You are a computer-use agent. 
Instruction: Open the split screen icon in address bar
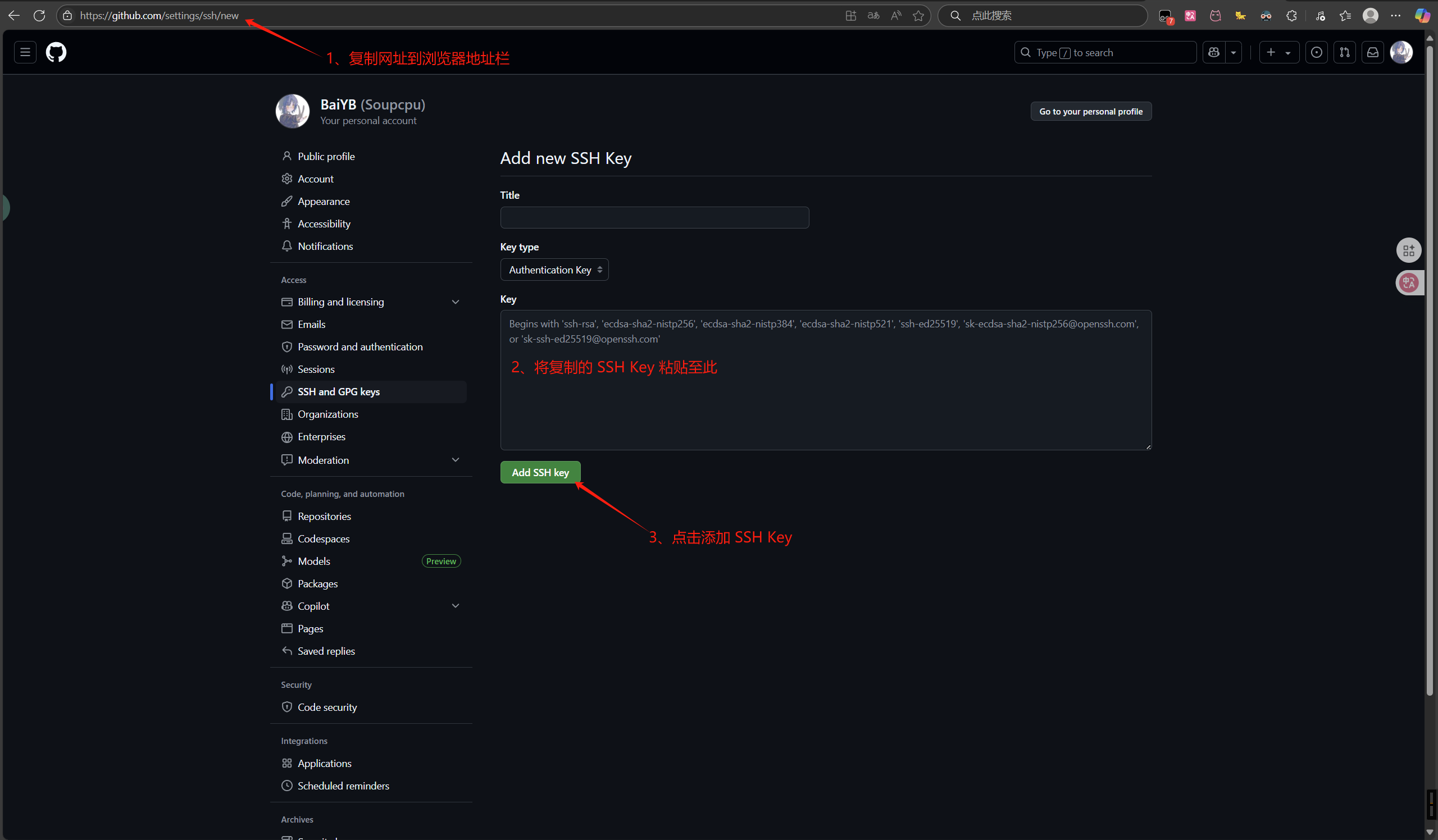851,15
